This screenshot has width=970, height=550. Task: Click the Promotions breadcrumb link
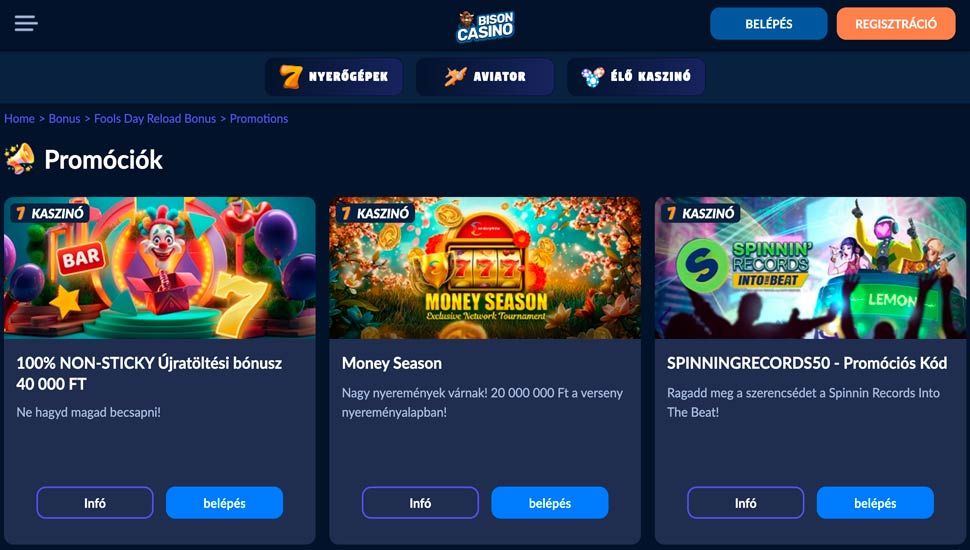259,119
